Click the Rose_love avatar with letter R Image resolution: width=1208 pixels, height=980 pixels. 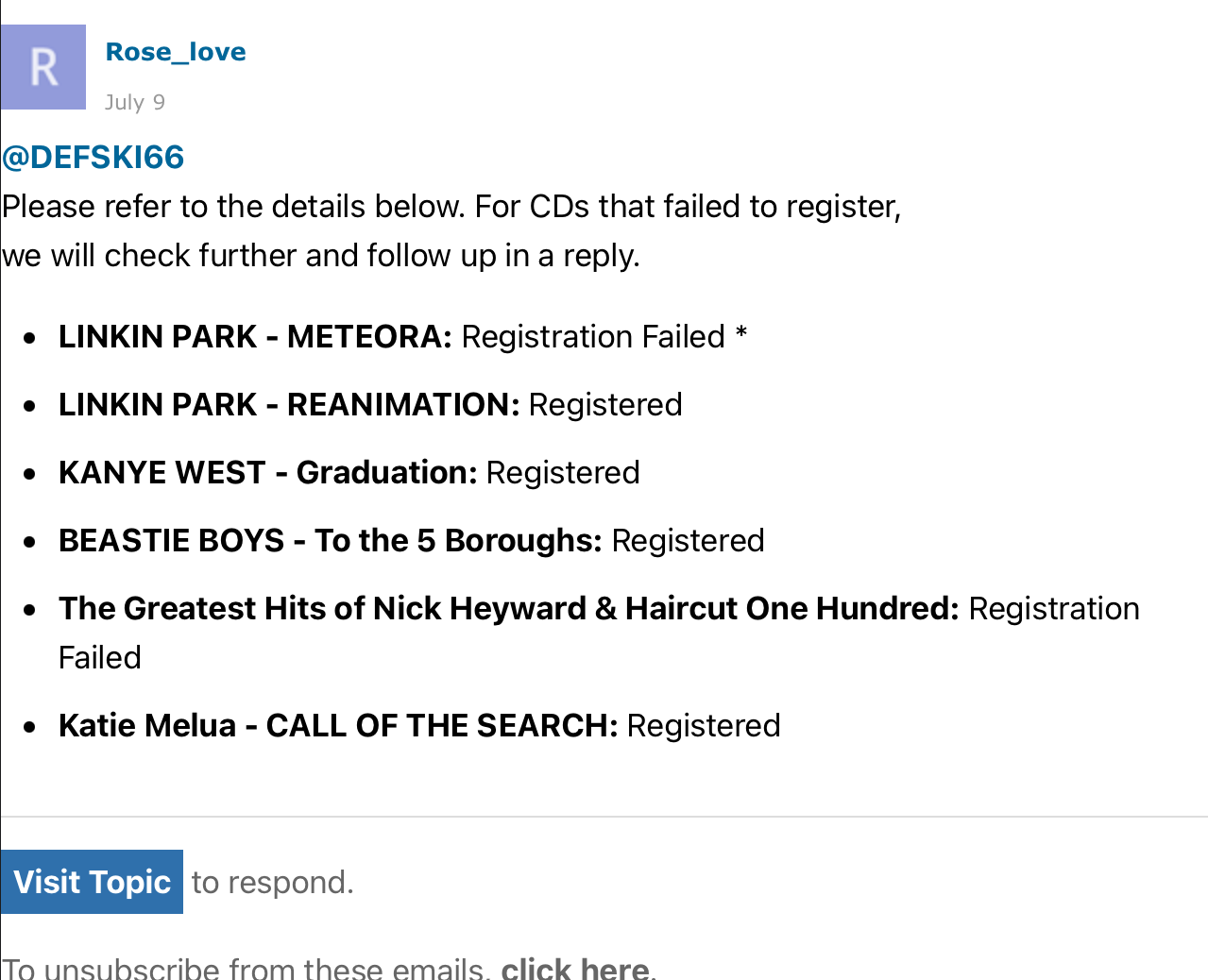pyautogui.click(x=43, y=67)
